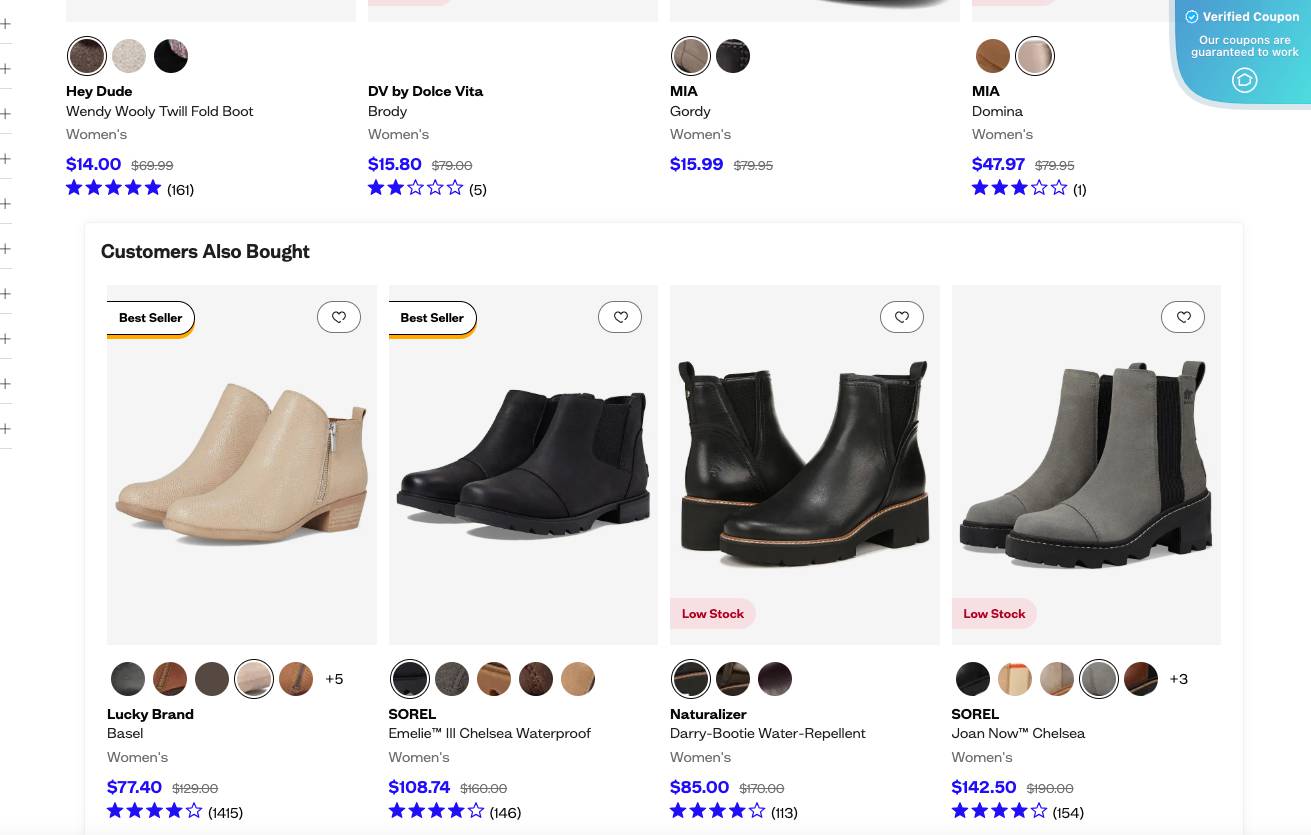Viewport: 1311px width, 835px height.
Task: Show the +3 additional Joan Now colors
Action: (1178, 679)
